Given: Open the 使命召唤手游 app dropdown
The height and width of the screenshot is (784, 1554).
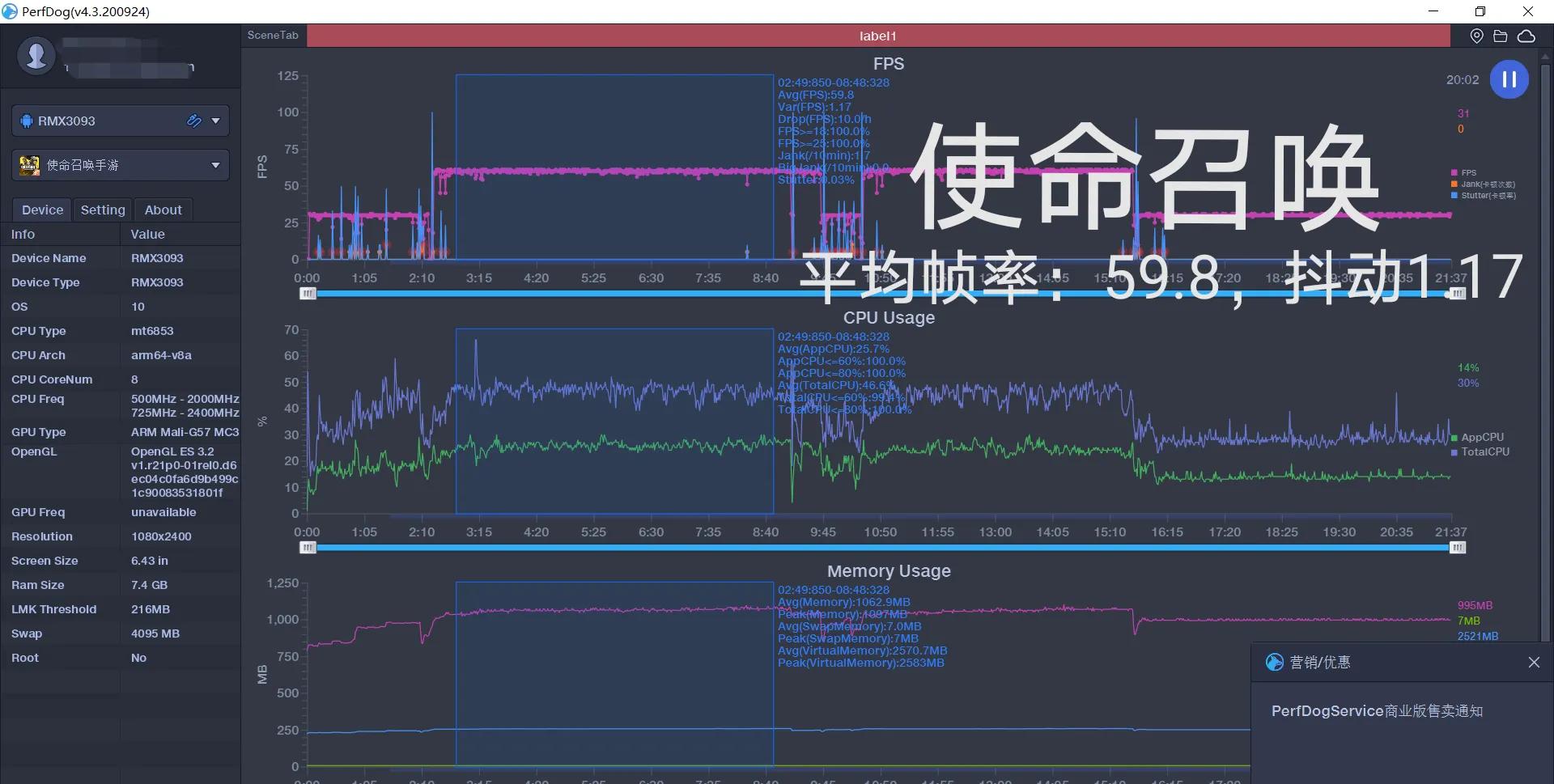Looking at the screenshot, I should 214,165.
